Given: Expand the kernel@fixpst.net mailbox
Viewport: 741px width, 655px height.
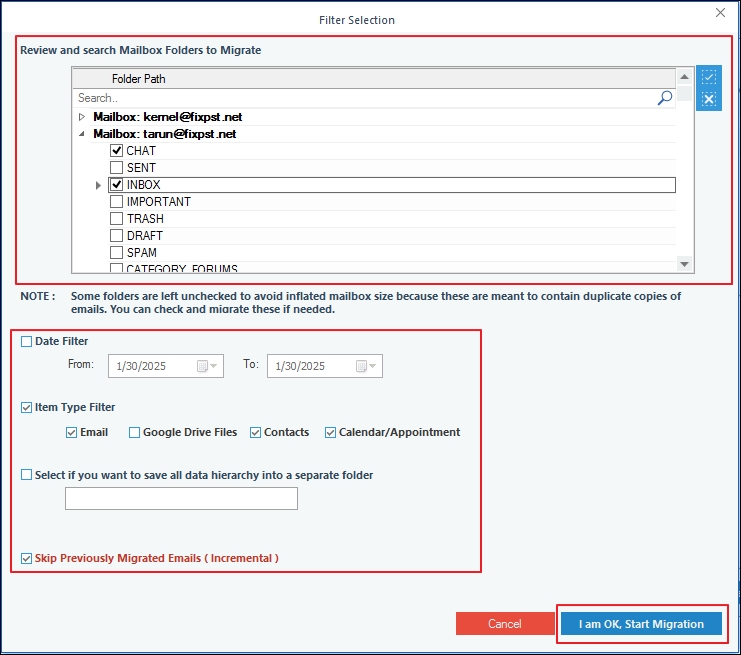Looking at the screenshot, I should 82,117.
